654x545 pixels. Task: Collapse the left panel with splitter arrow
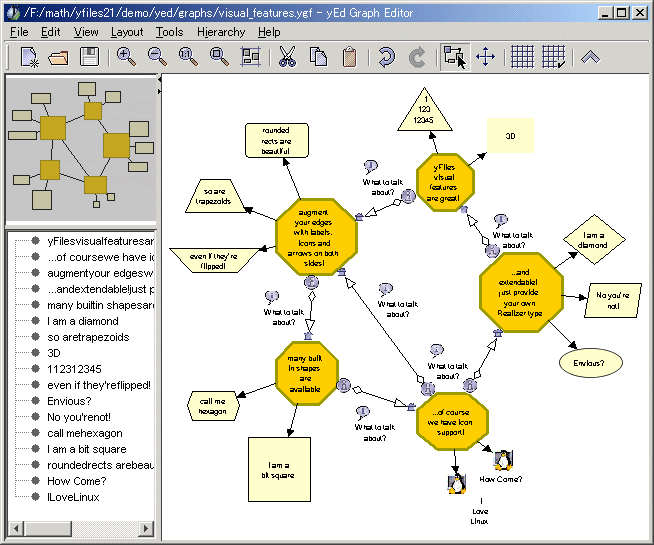(x=159, y=79)
